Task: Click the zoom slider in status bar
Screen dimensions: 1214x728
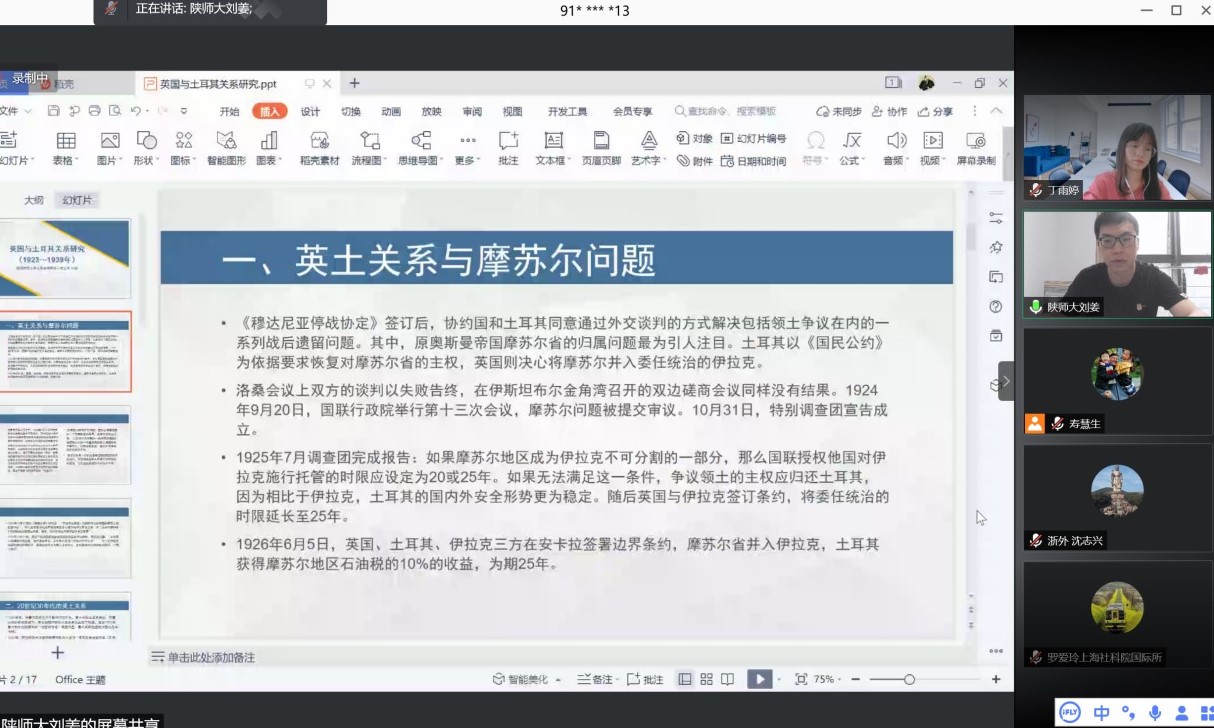Action: (x=909, y=679)
